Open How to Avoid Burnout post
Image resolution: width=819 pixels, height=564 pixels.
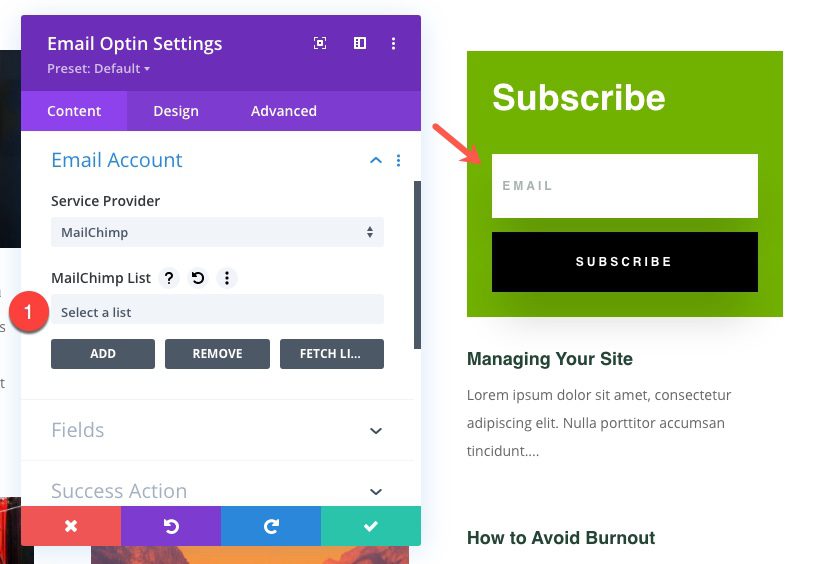(561, 537)
